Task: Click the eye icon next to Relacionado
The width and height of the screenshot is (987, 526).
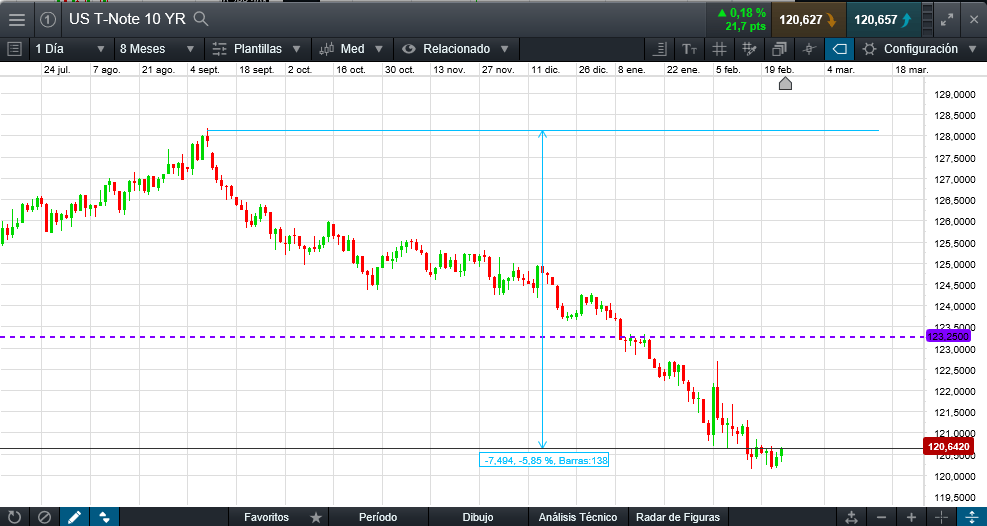Action: click(x=409, y=49)
